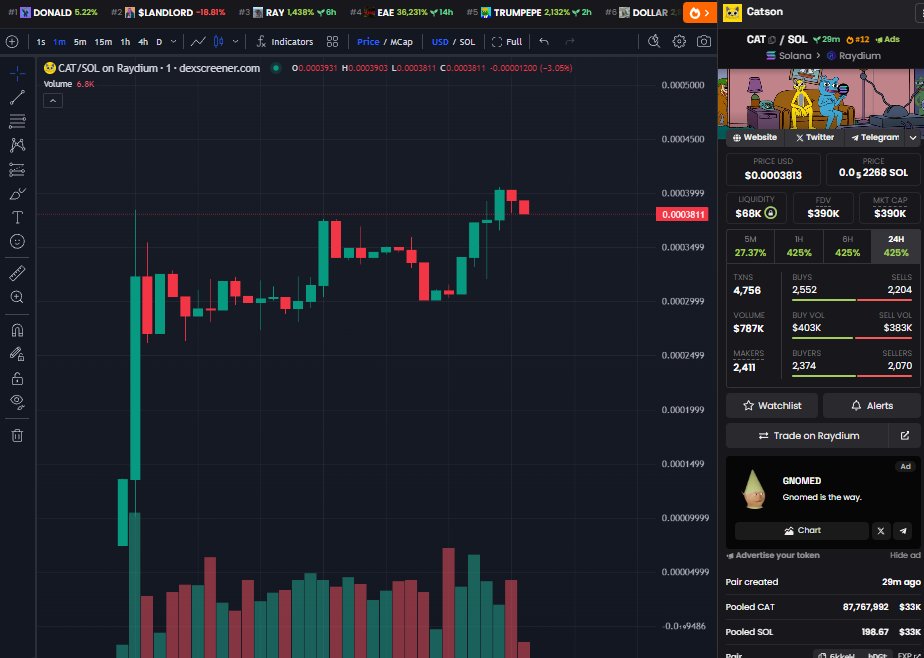Image resolution: width=924 pixels, height=658 pixels.
Task: Open the text annotation tool
Action: point(15,216)
